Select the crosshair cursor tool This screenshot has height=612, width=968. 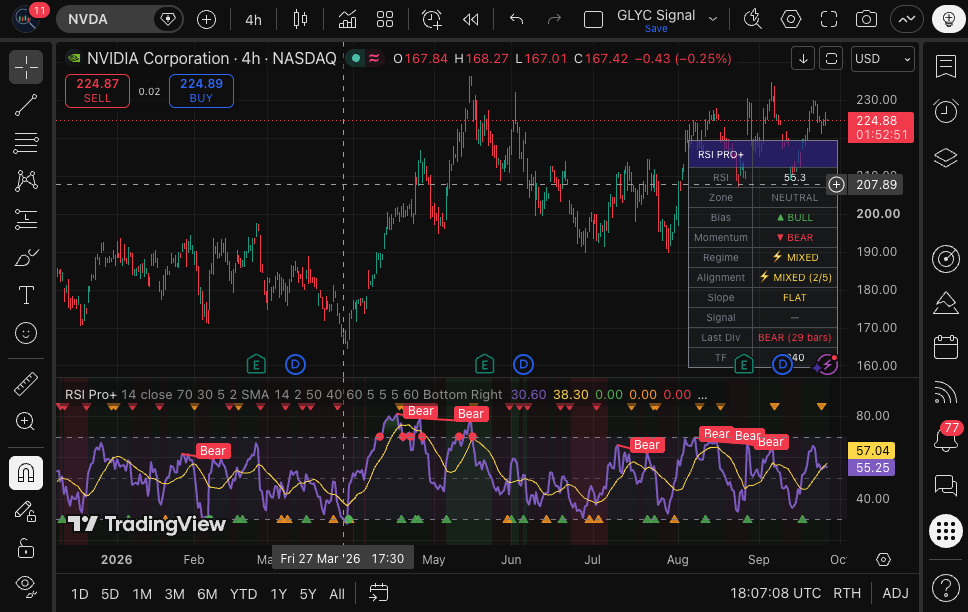(26, 67)
